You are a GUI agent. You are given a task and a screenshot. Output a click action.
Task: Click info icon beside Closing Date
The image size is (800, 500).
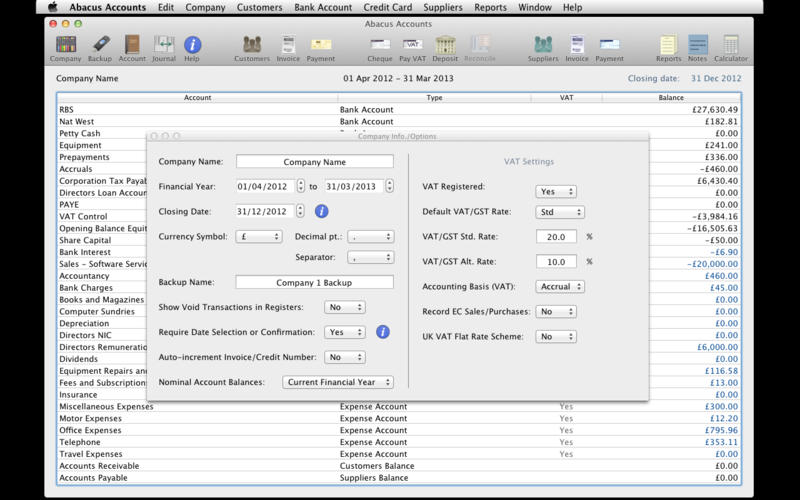pyautogui.click(x=321, y=211)
